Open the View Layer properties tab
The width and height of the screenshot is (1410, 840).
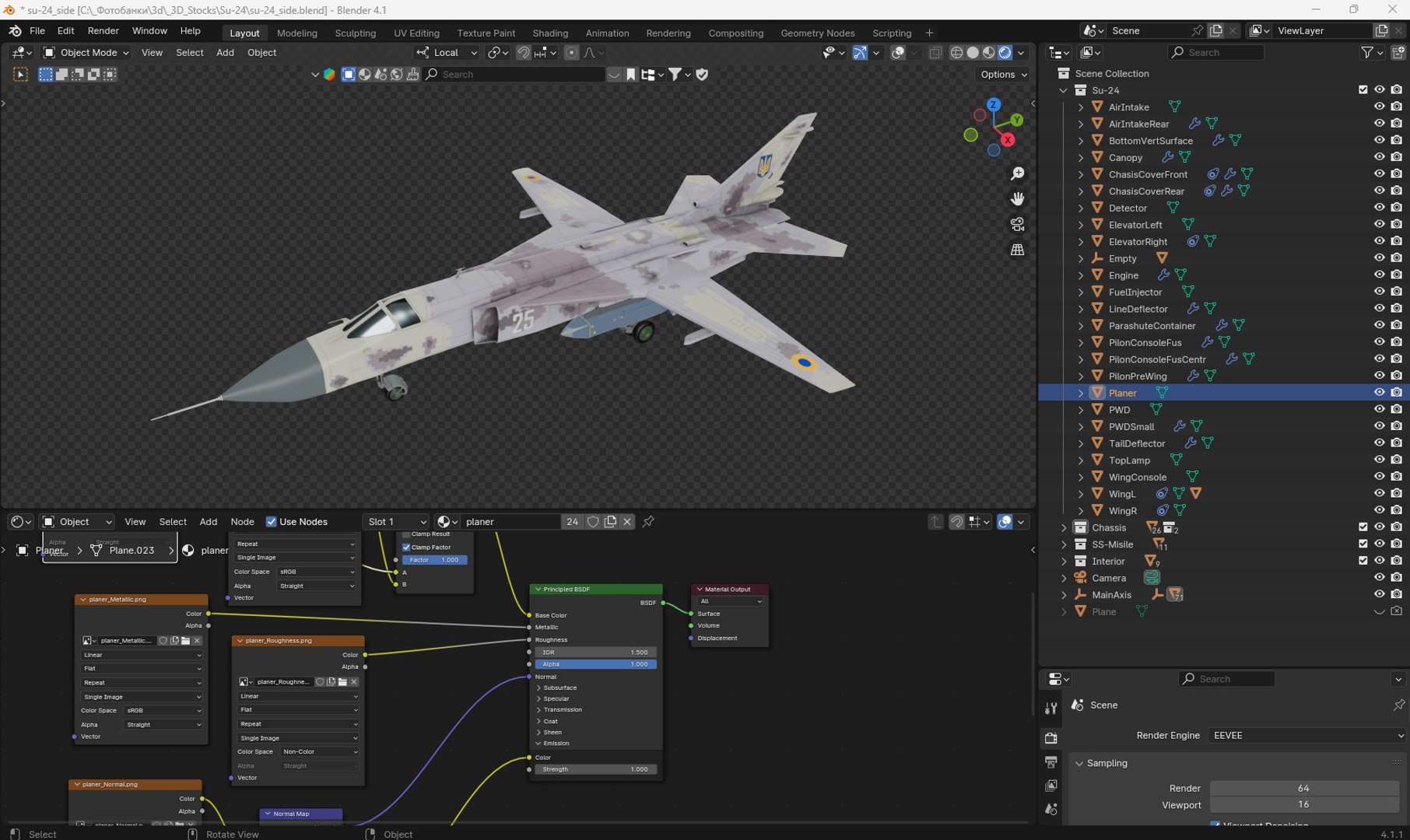click(1051, 786)
